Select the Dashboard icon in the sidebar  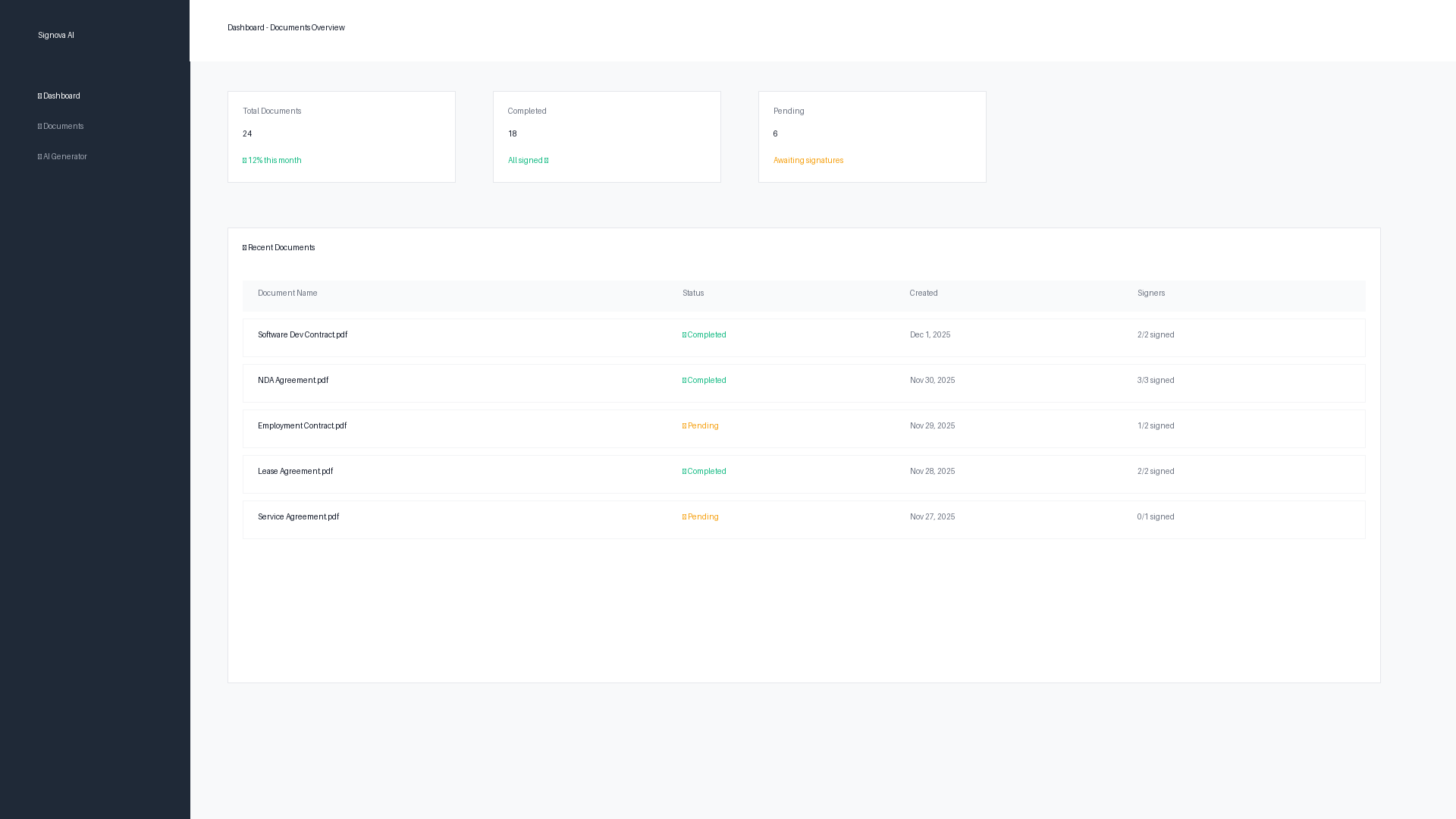(40, 96)
